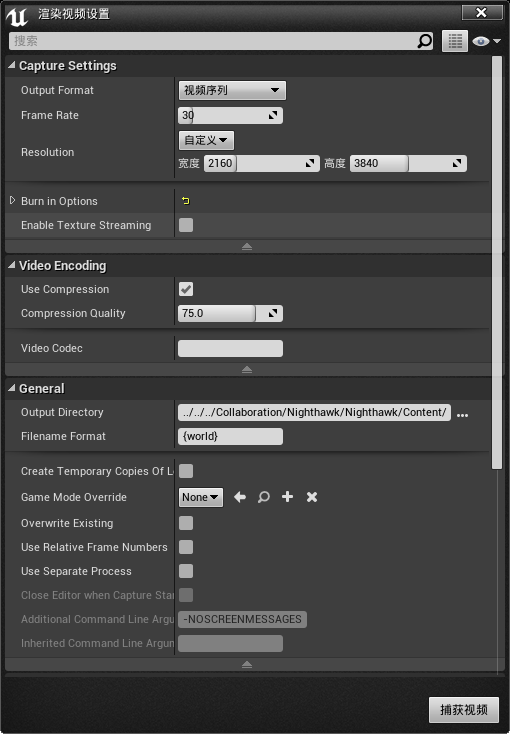Create new Game Mode Override class

[288, 497]
